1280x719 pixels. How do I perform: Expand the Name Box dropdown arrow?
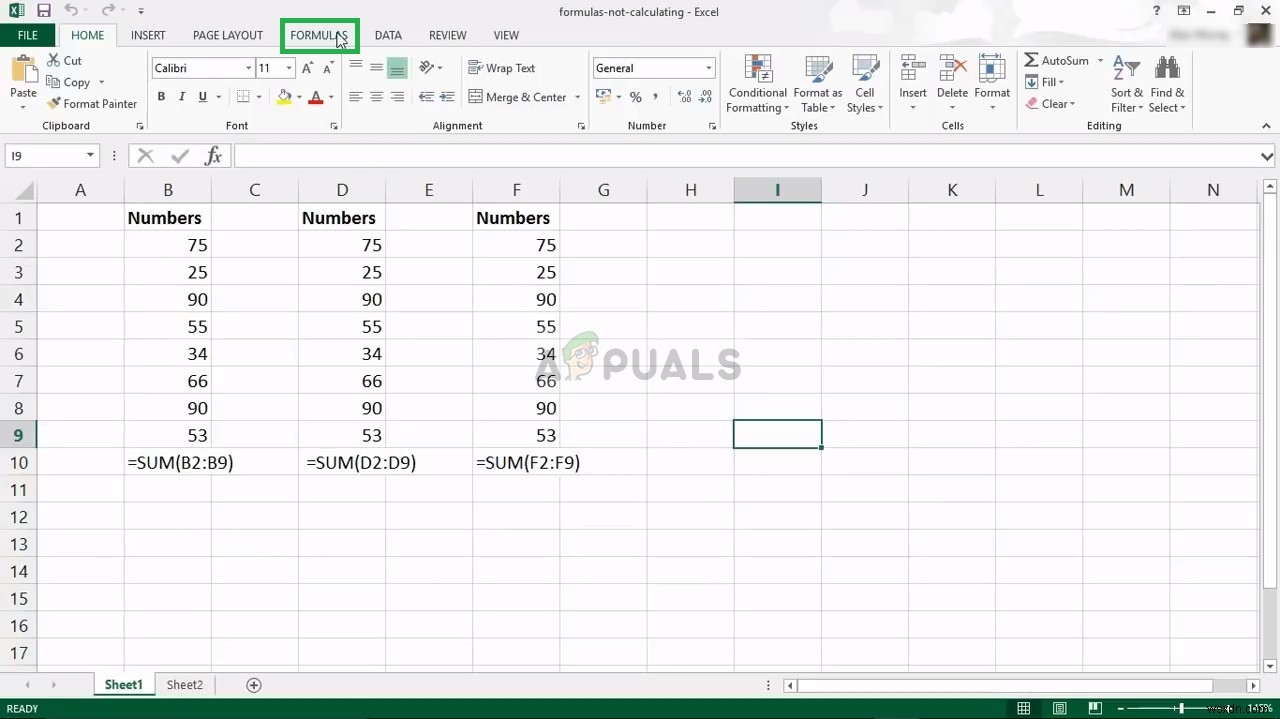pyautogui.click(x=90, y=155)
